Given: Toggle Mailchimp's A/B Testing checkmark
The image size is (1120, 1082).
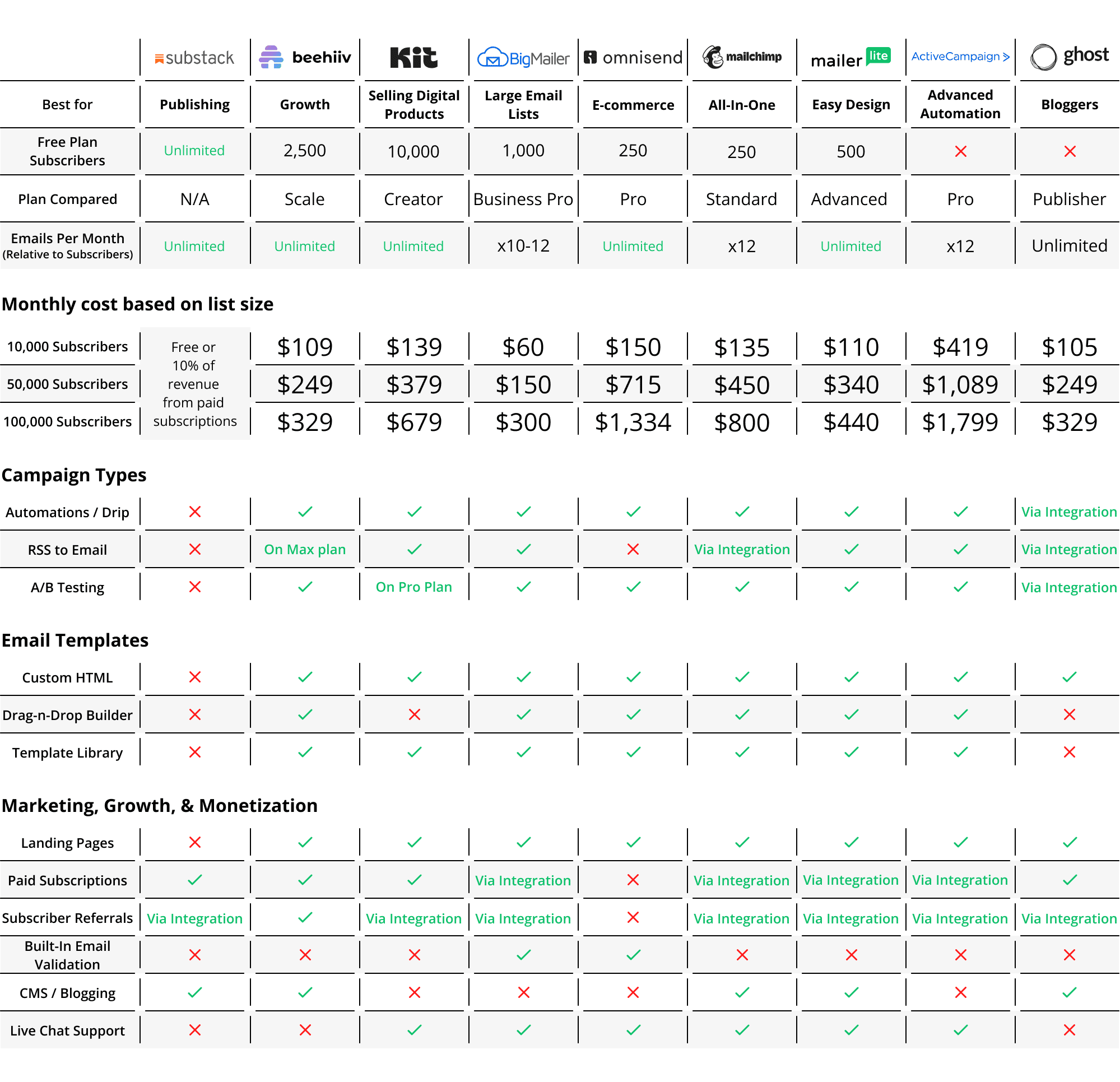Looking at the screenshot, I should 741,587.
